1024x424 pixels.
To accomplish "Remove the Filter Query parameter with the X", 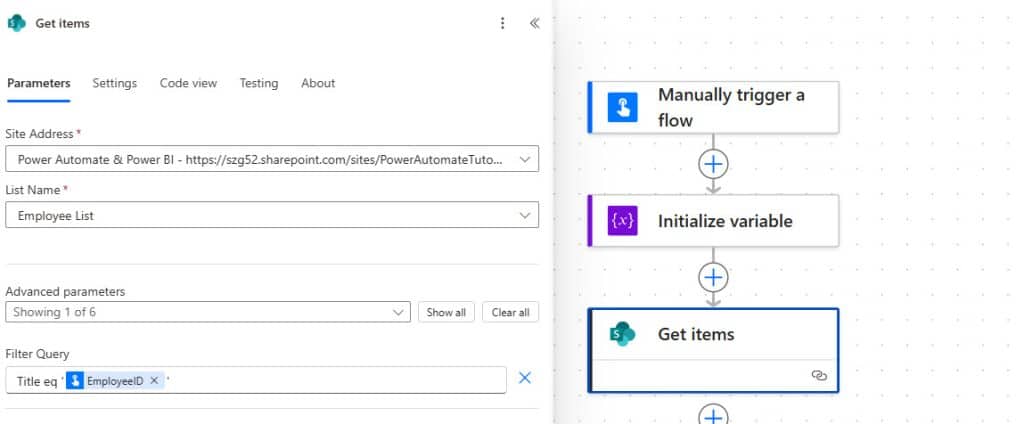I will (524, 378).
